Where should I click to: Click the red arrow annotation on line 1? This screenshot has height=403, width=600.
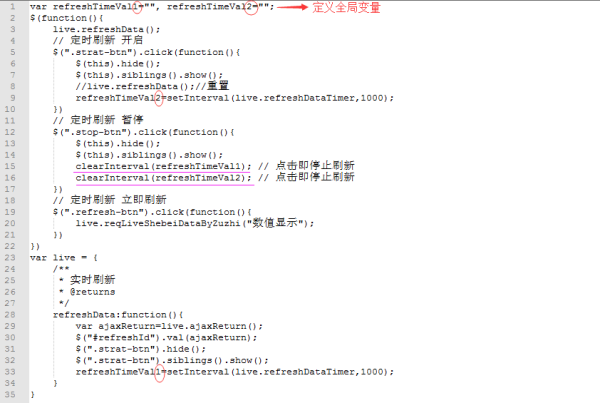click(292, 7)
